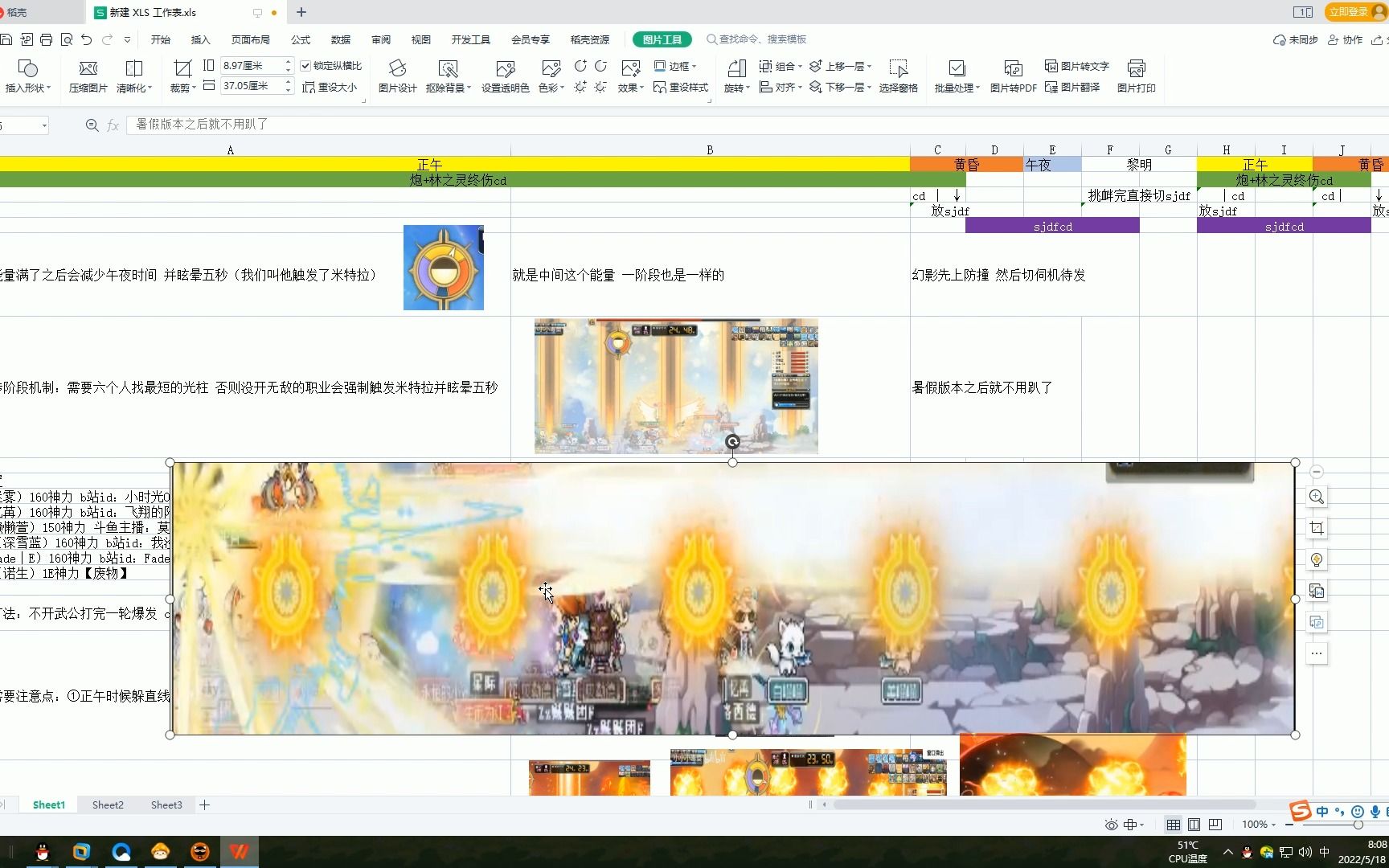Screen dimensions: 1389x868
Task: Switch to Sheet3 tab
Action: point(166,805)
